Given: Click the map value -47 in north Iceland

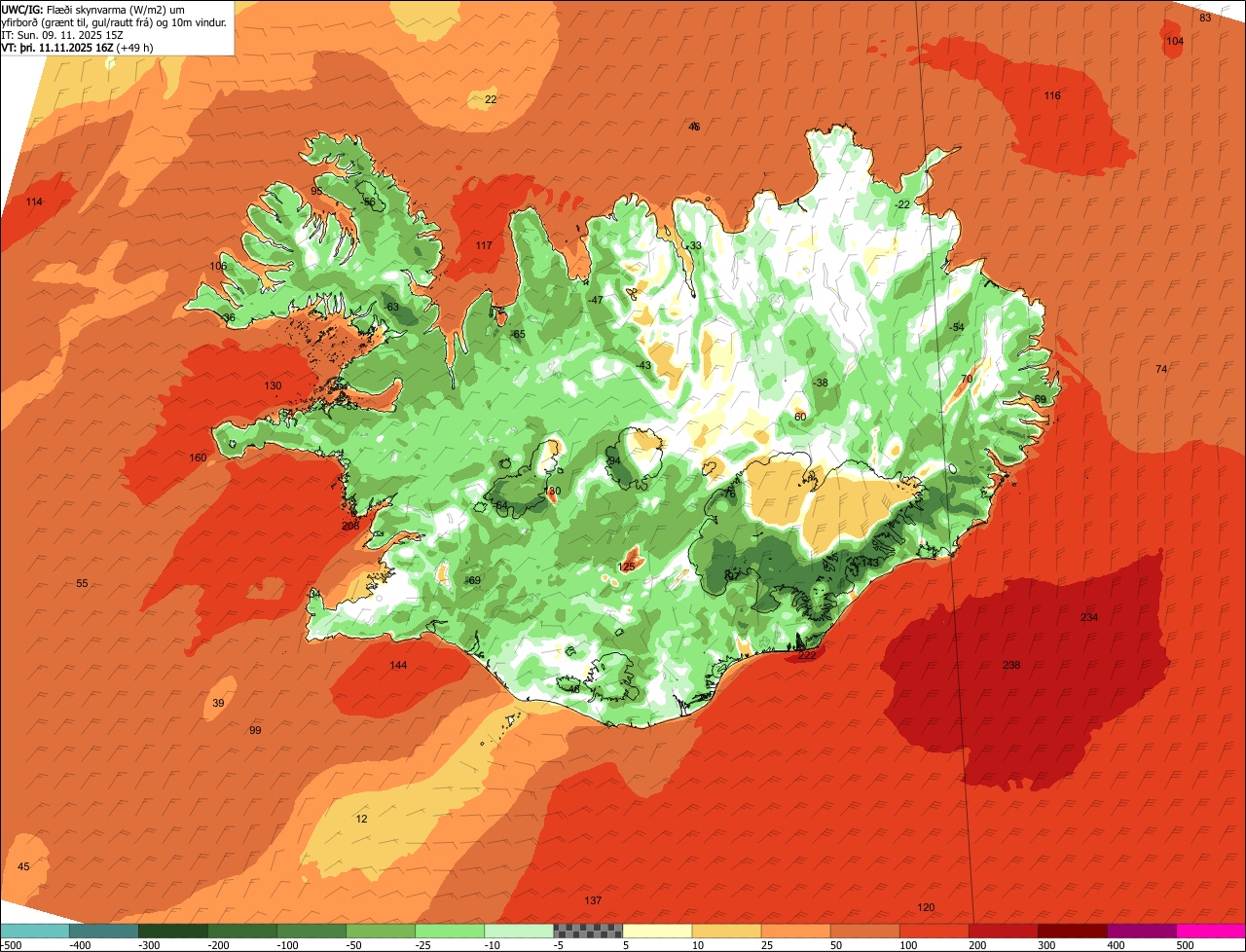Looking at the screenshot, I should (x=596, y=300).
